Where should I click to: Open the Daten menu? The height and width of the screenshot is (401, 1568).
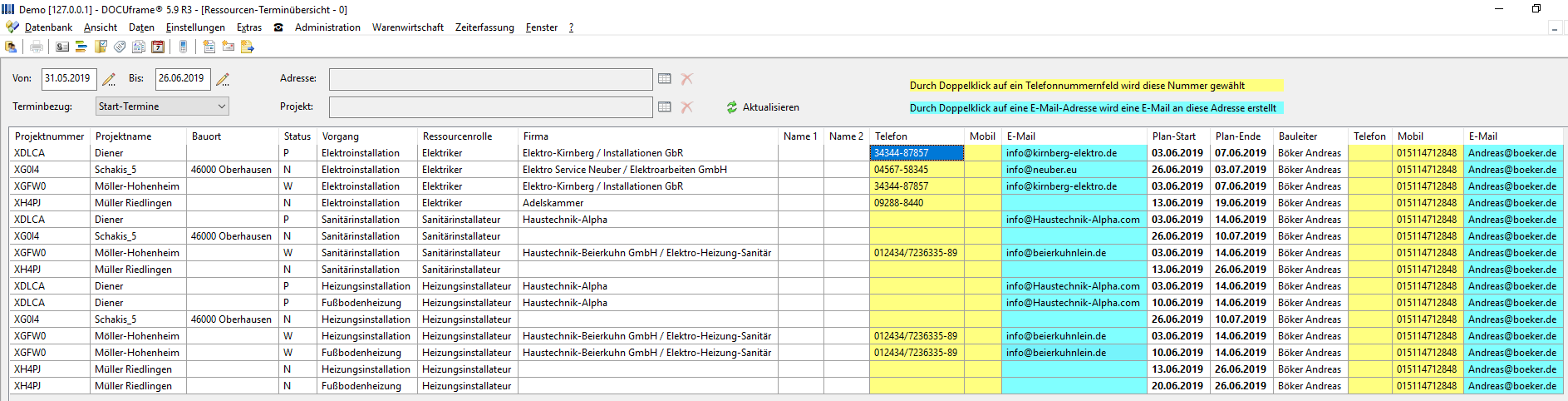[x=141, y=27]
